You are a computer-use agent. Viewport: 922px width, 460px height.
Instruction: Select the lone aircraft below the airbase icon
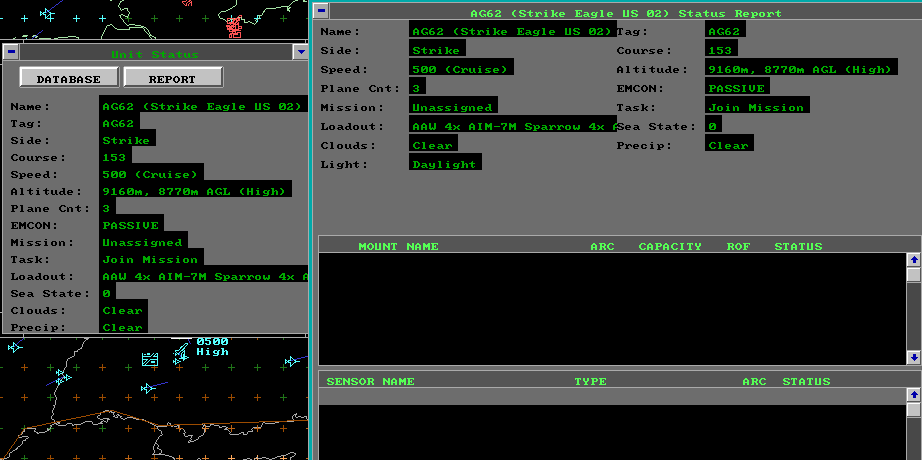[148, 388]
